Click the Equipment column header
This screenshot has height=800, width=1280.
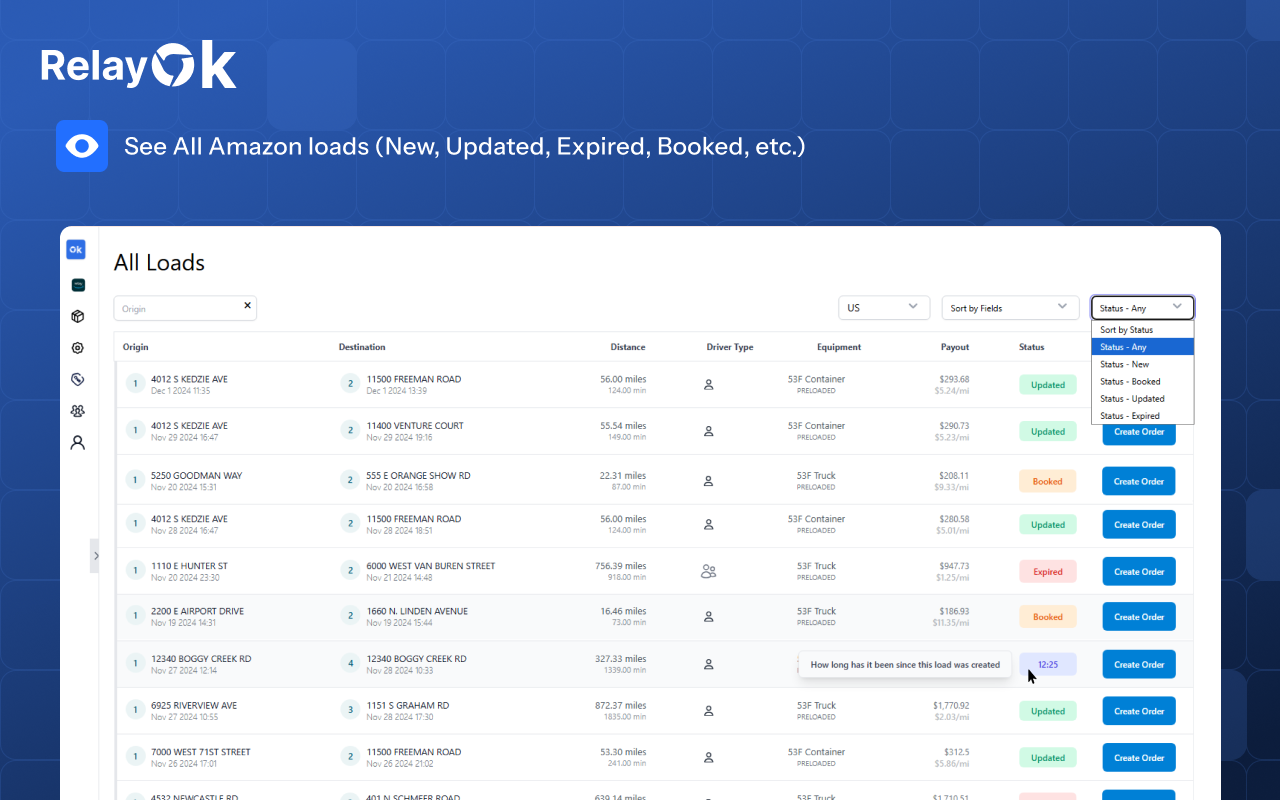[x=838, y=347]
